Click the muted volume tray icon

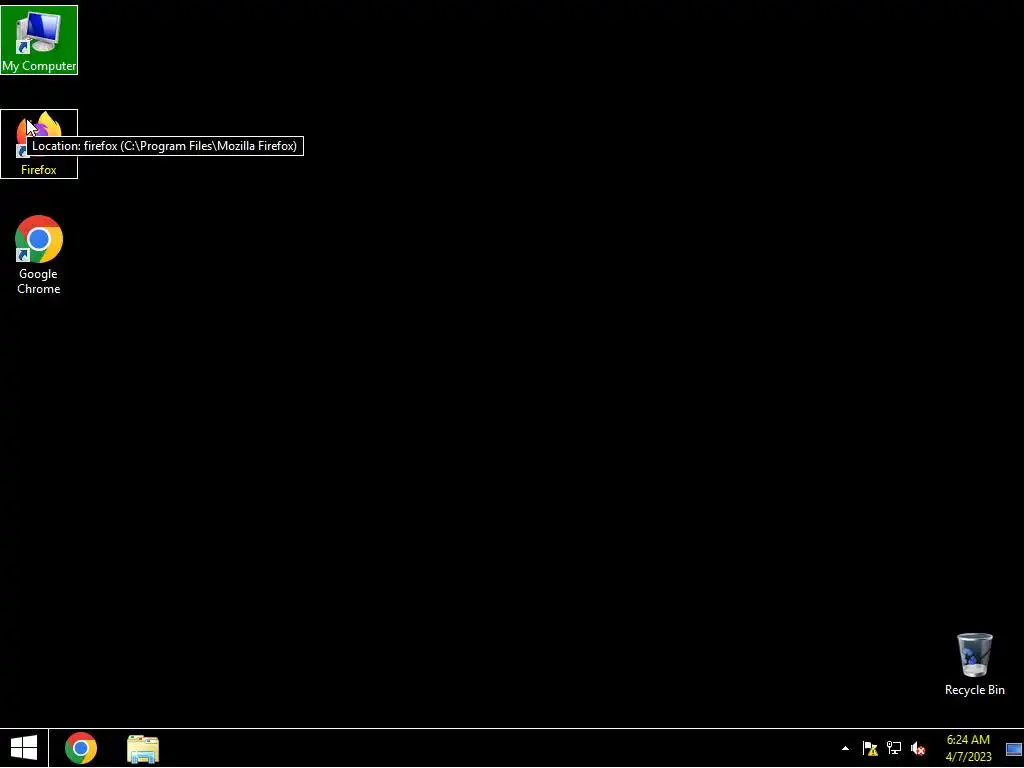pos(918,748)
